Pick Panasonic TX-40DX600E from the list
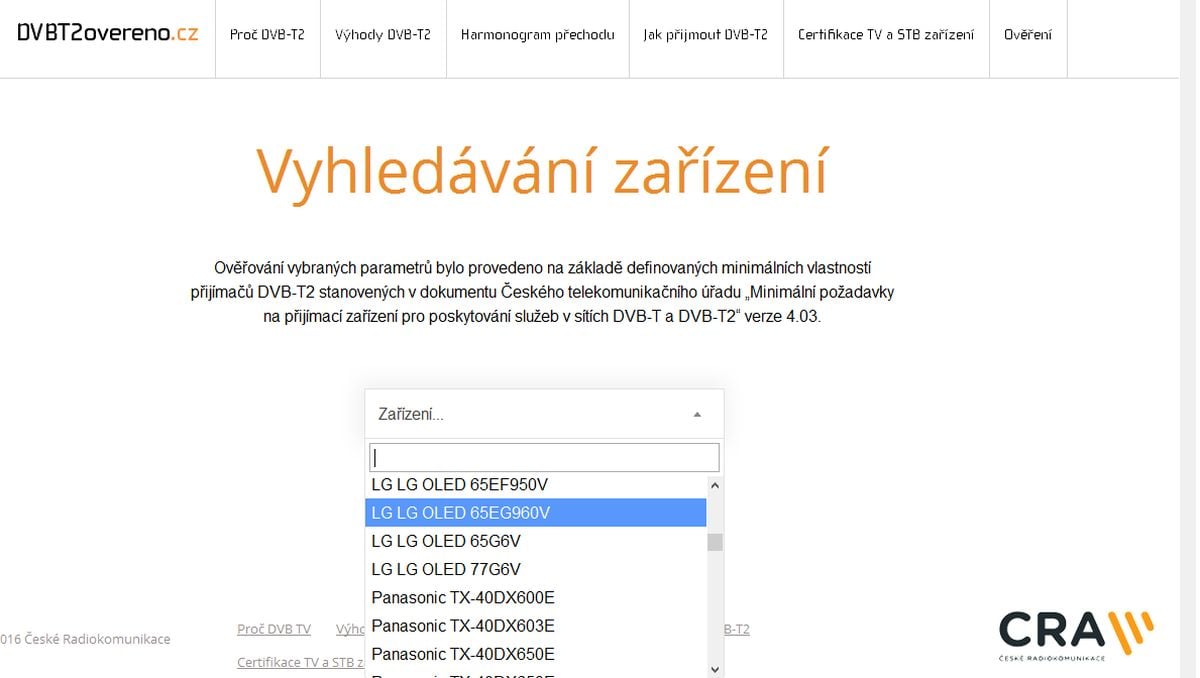 (x=464, y=597)
